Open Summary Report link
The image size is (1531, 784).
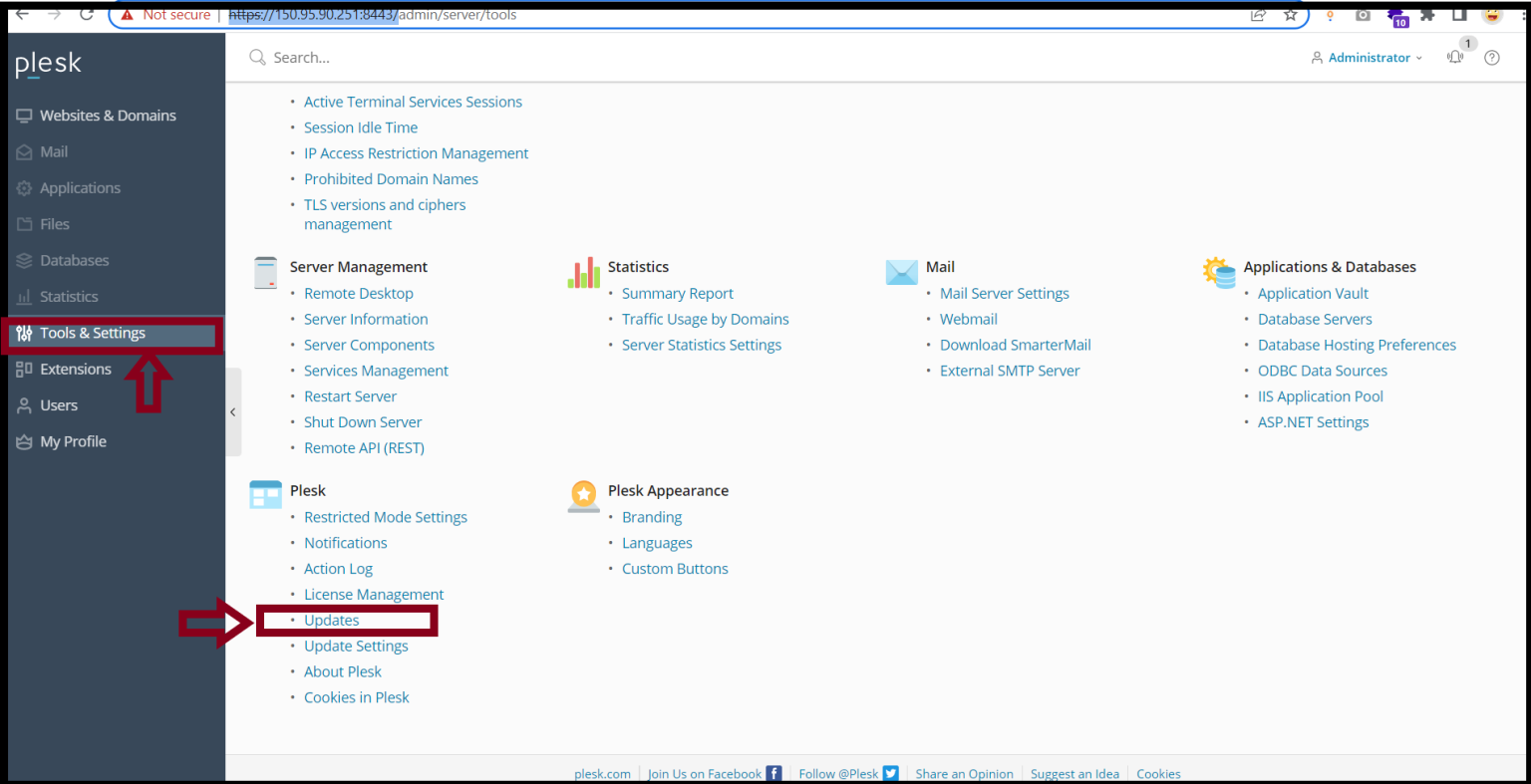pyautogui.click(x=678, y=294)
